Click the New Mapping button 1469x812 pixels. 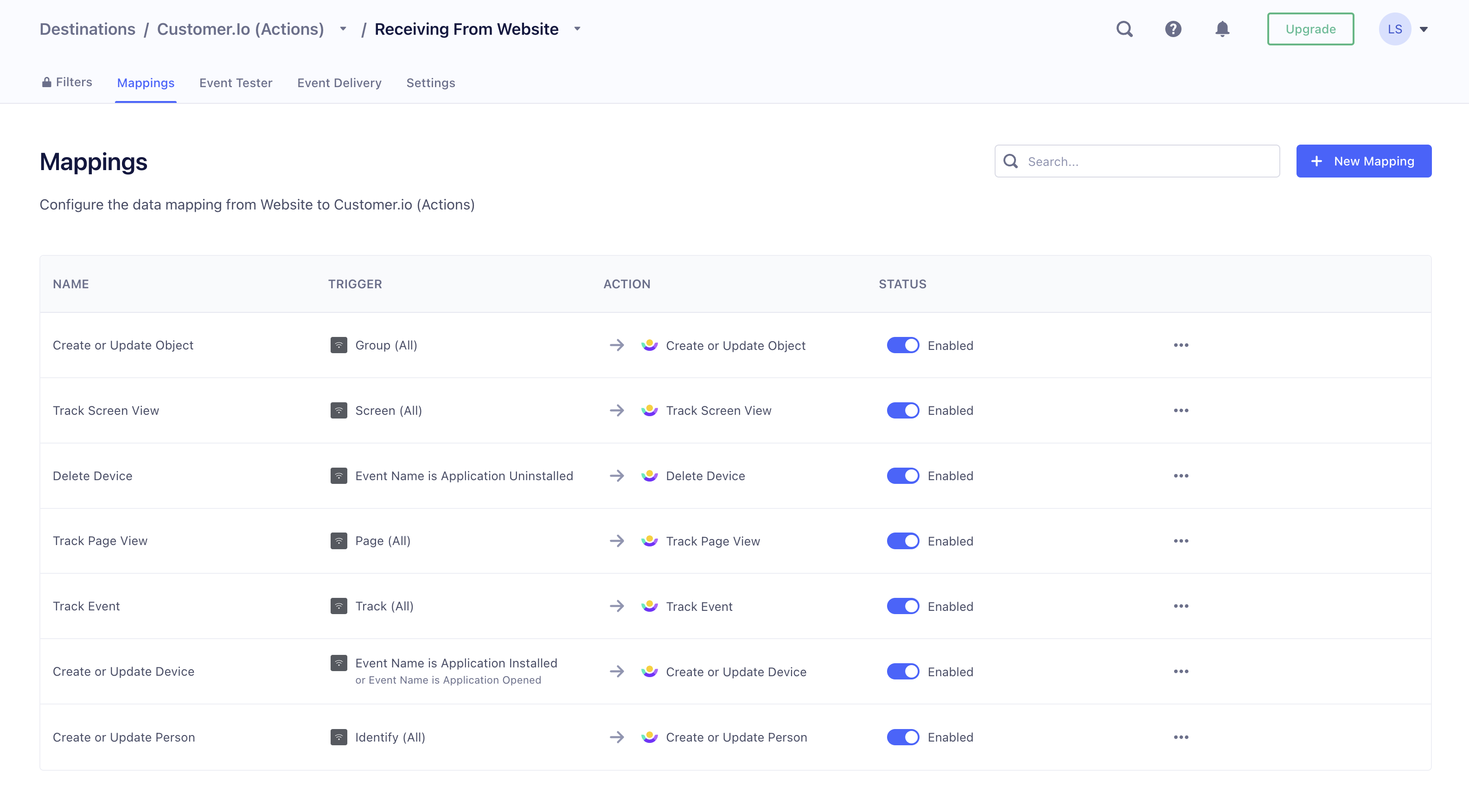(1363, 161)
